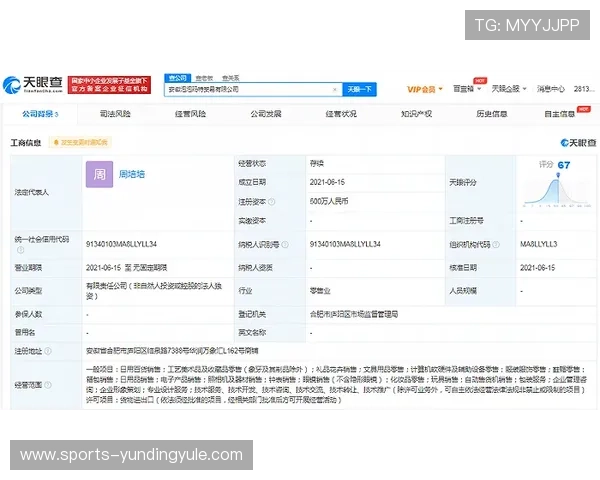
Task: Open legal representative 周培培 profile link
Action: pos(132,174)
